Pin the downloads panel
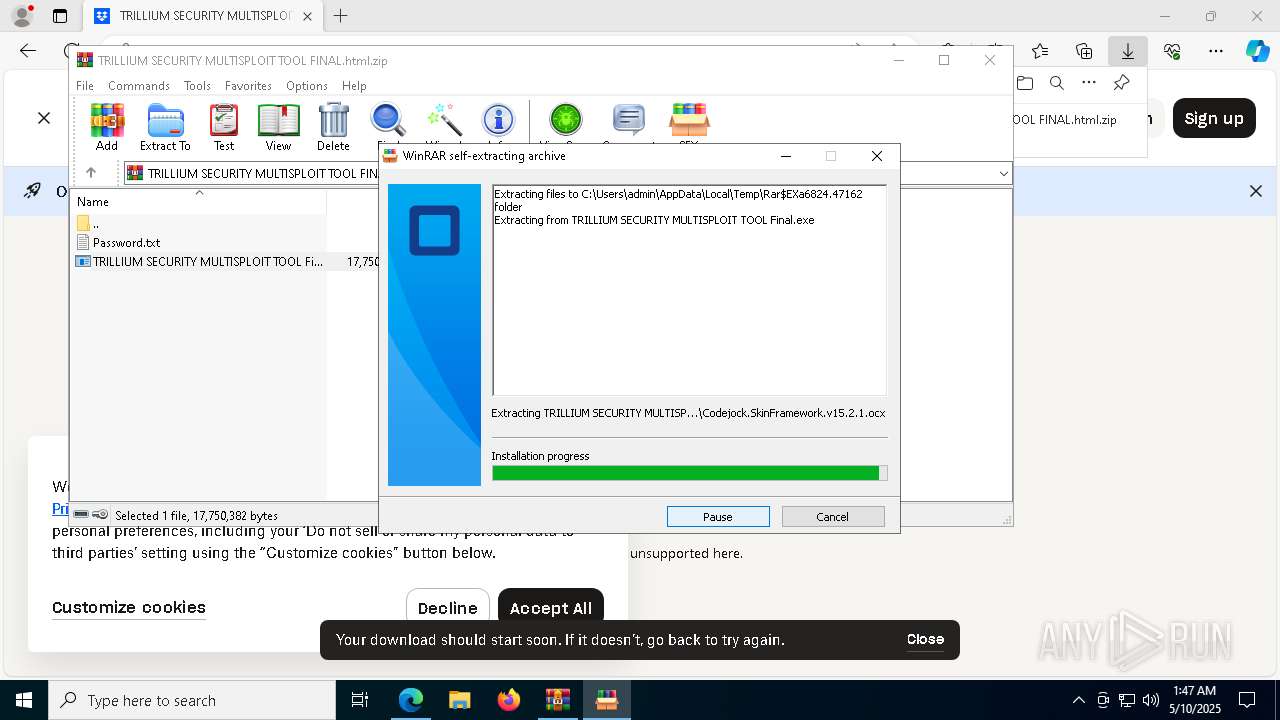The image size is (1280, 720). [1122, 83]
